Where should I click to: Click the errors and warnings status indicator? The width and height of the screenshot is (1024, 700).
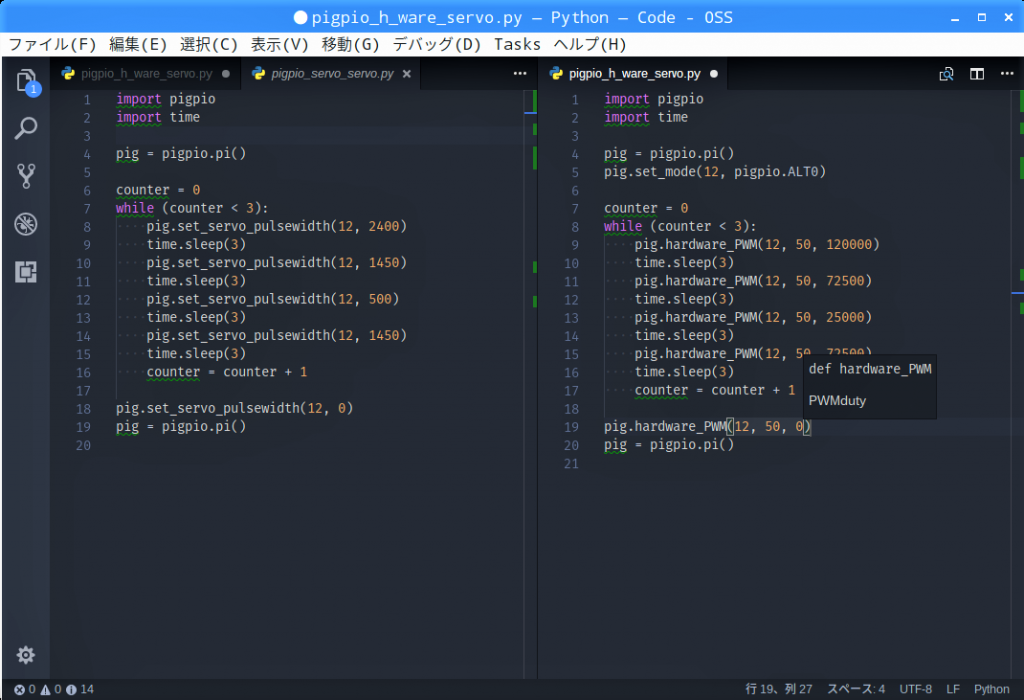[x=54, y=689]
